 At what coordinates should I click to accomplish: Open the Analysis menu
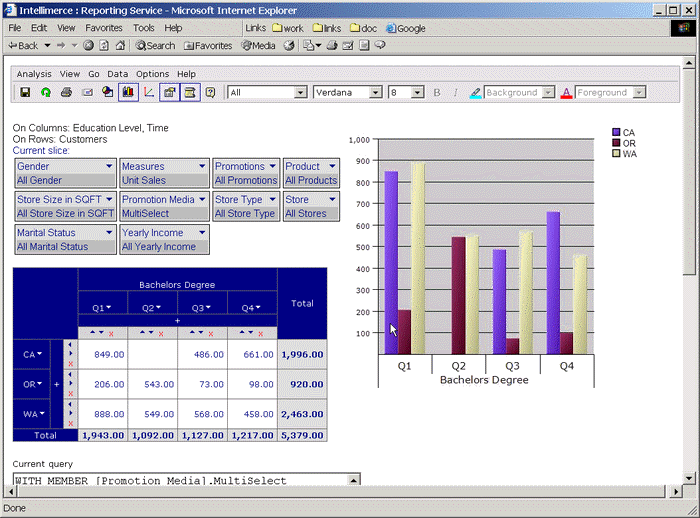[x=34, y=74]
